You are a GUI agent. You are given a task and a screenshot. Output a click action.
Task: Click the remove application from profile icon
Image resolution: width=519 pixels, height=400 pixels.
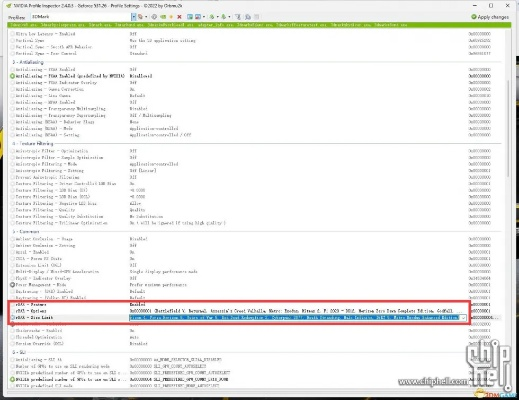(198, 17)
